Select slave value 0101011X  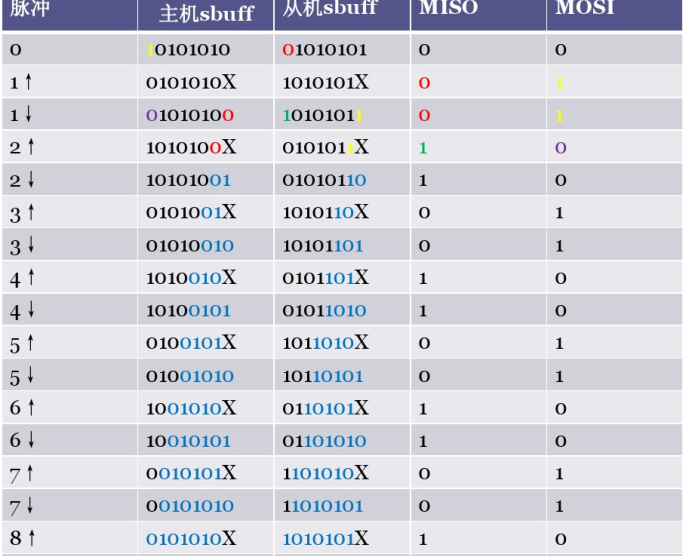[x=326, y=147]
